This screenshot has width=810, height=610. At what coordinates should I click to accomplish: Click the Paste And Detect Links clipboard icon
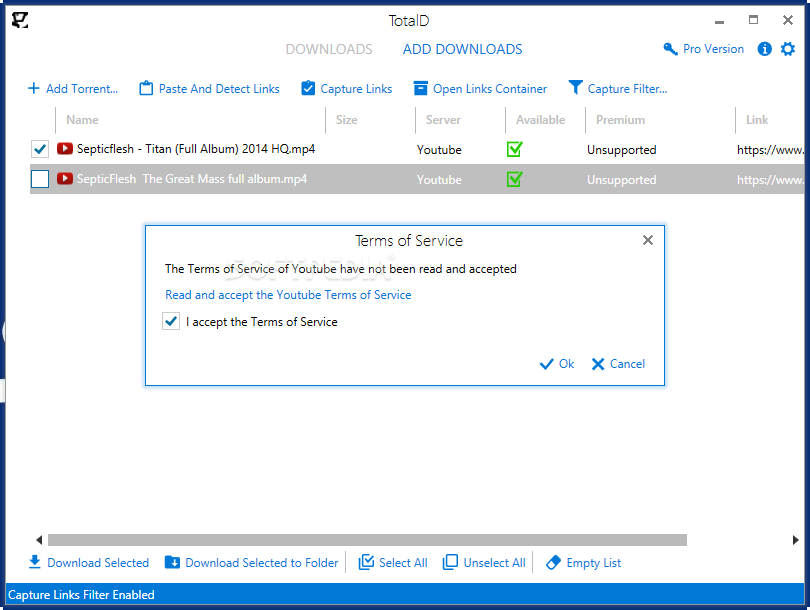click(146, 88)
